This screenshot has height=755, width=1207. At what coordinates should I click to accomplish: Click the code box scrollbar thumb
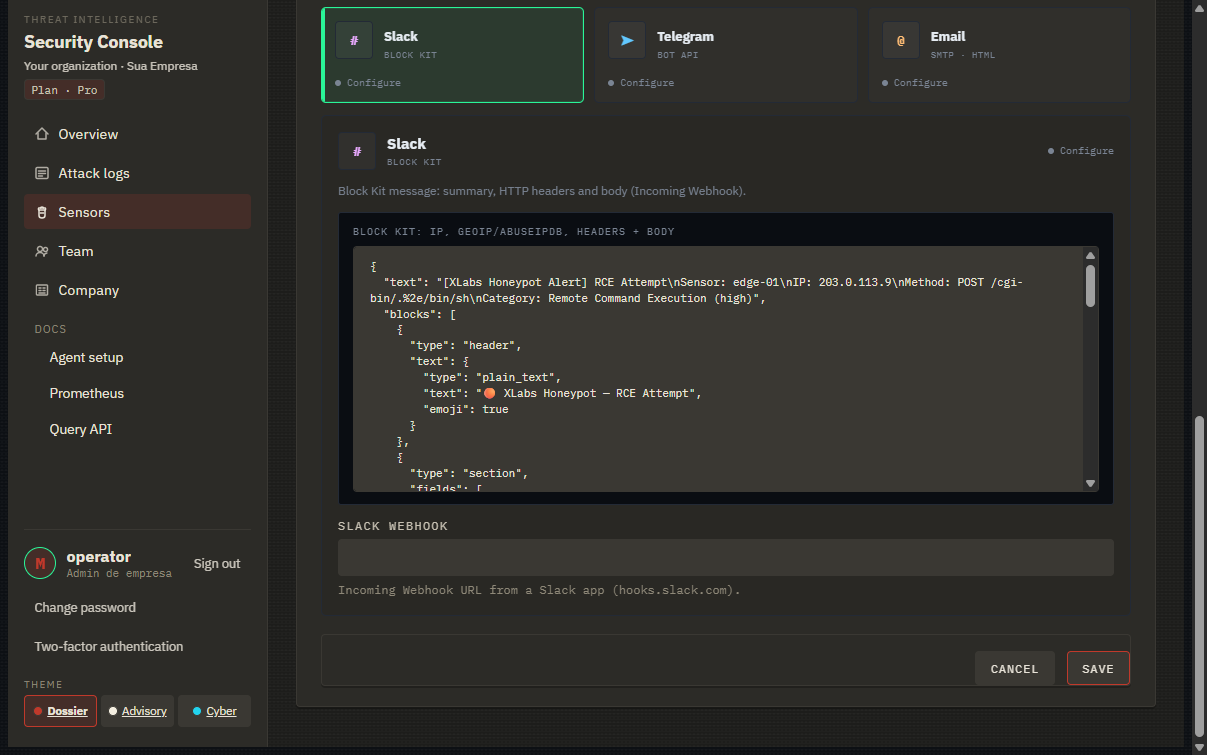click(x=1090, y=285)
